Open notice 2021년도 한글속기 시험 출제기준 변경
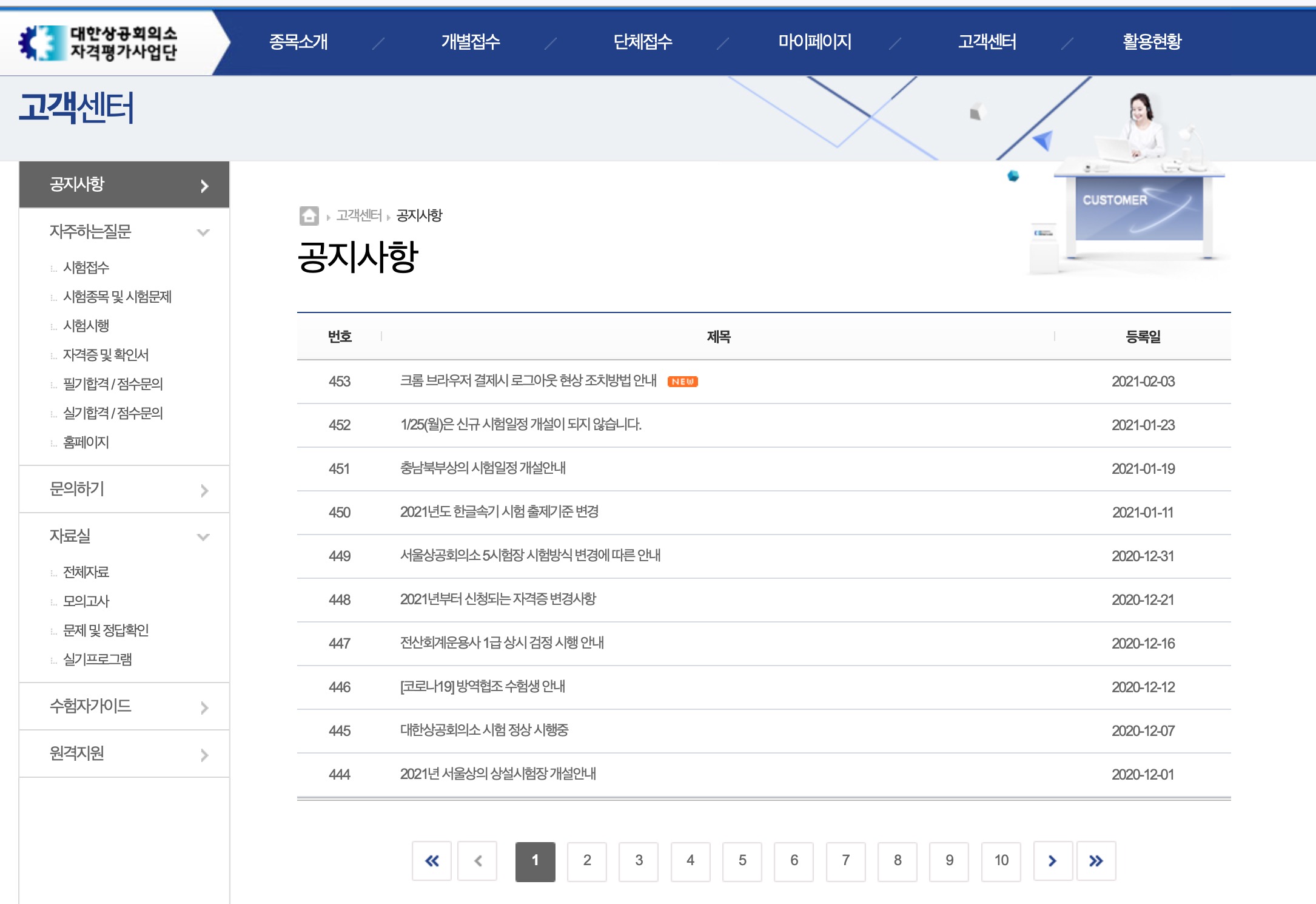This screenshot has width=1316, height=904. [499, 512]
